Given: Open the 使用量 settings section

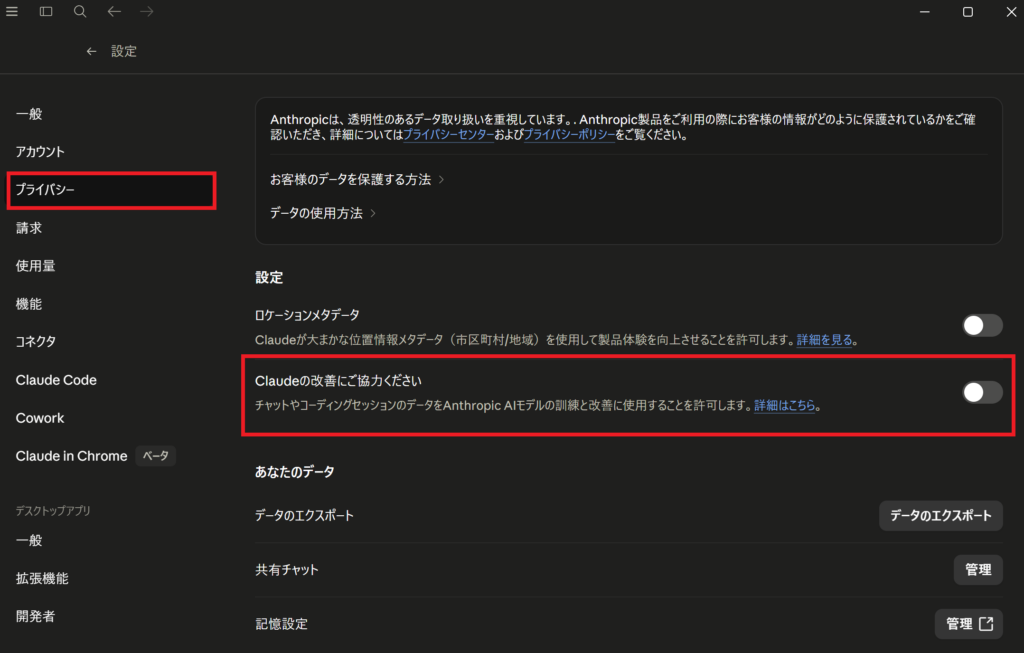Looking at the screenshot, I should 36,266.
